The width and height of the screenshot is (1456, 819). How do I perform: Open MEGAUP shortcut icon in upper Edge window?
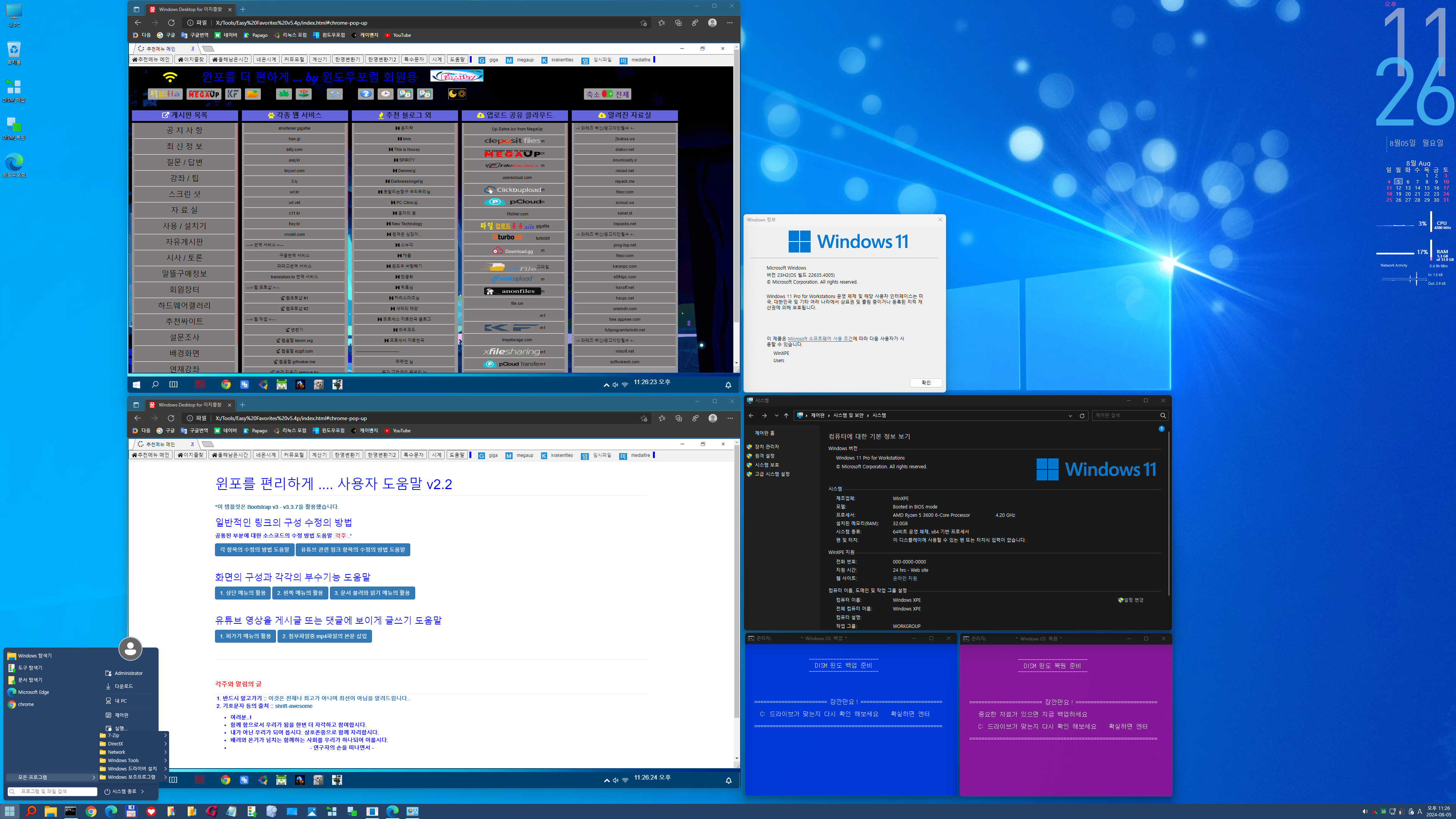204,94
